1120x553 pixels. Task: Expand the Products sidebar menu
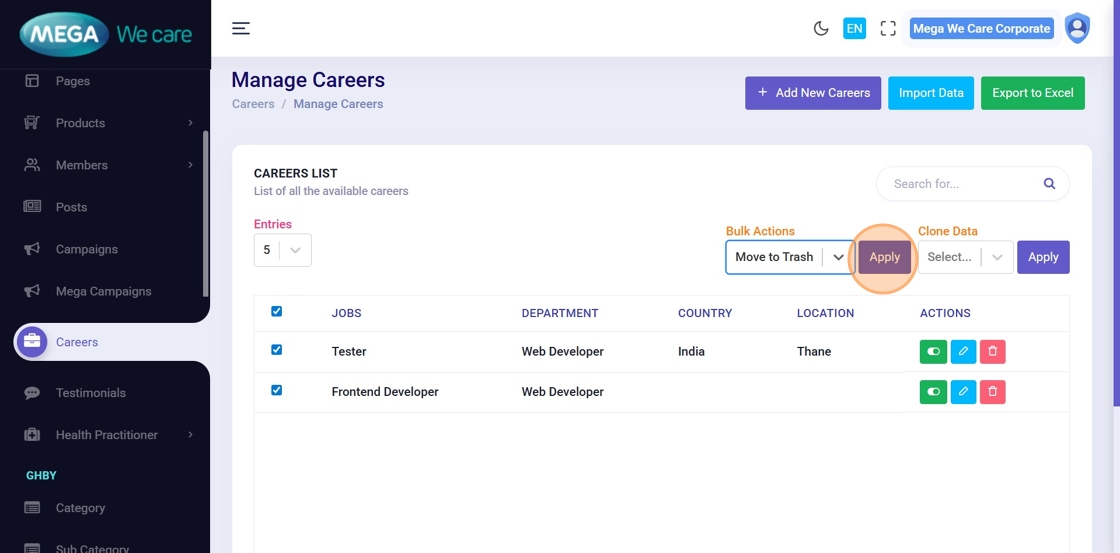108,123
